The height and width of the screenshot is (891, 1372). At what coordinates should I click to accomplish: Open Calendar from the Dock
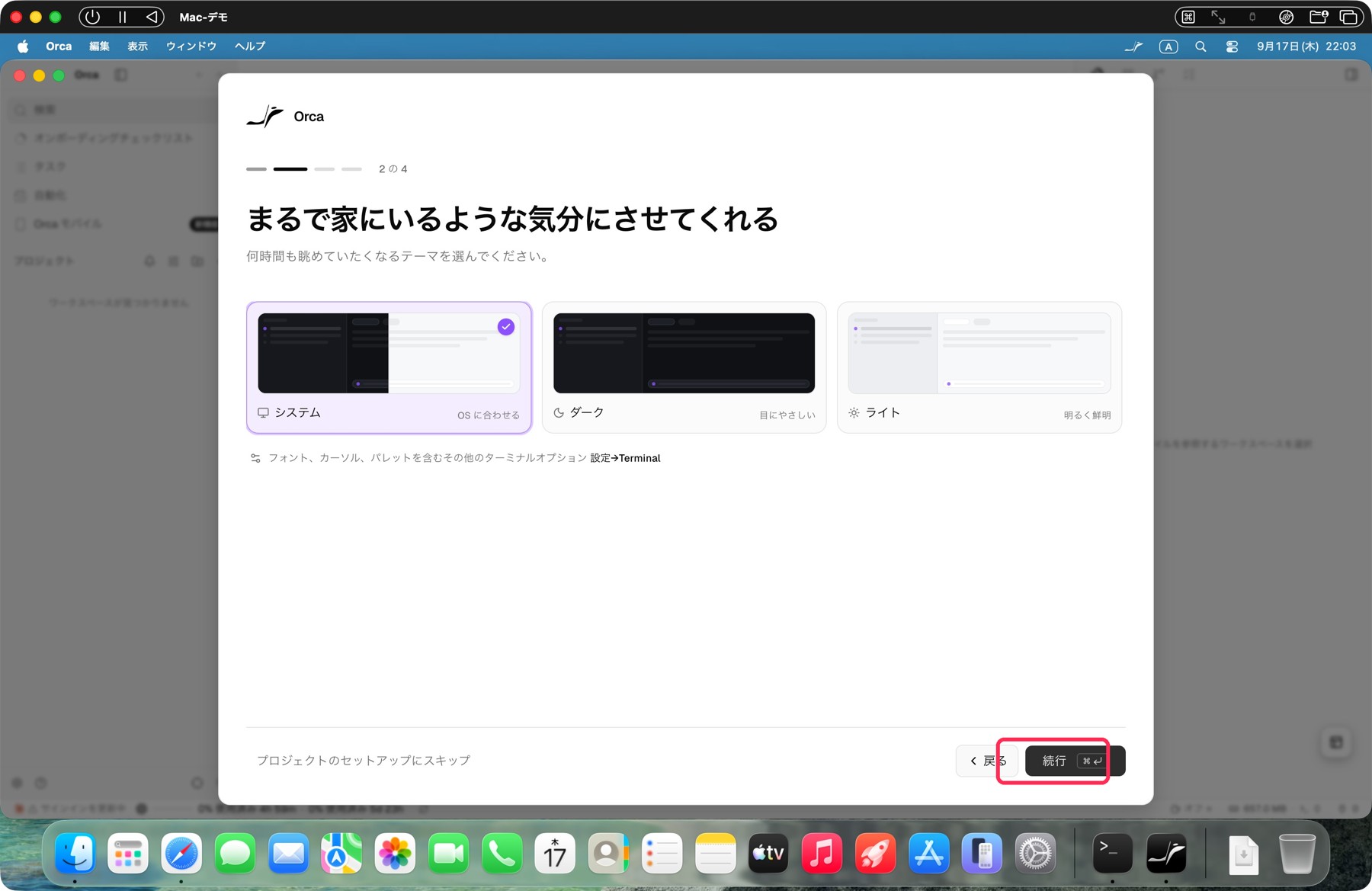[555, 853]
